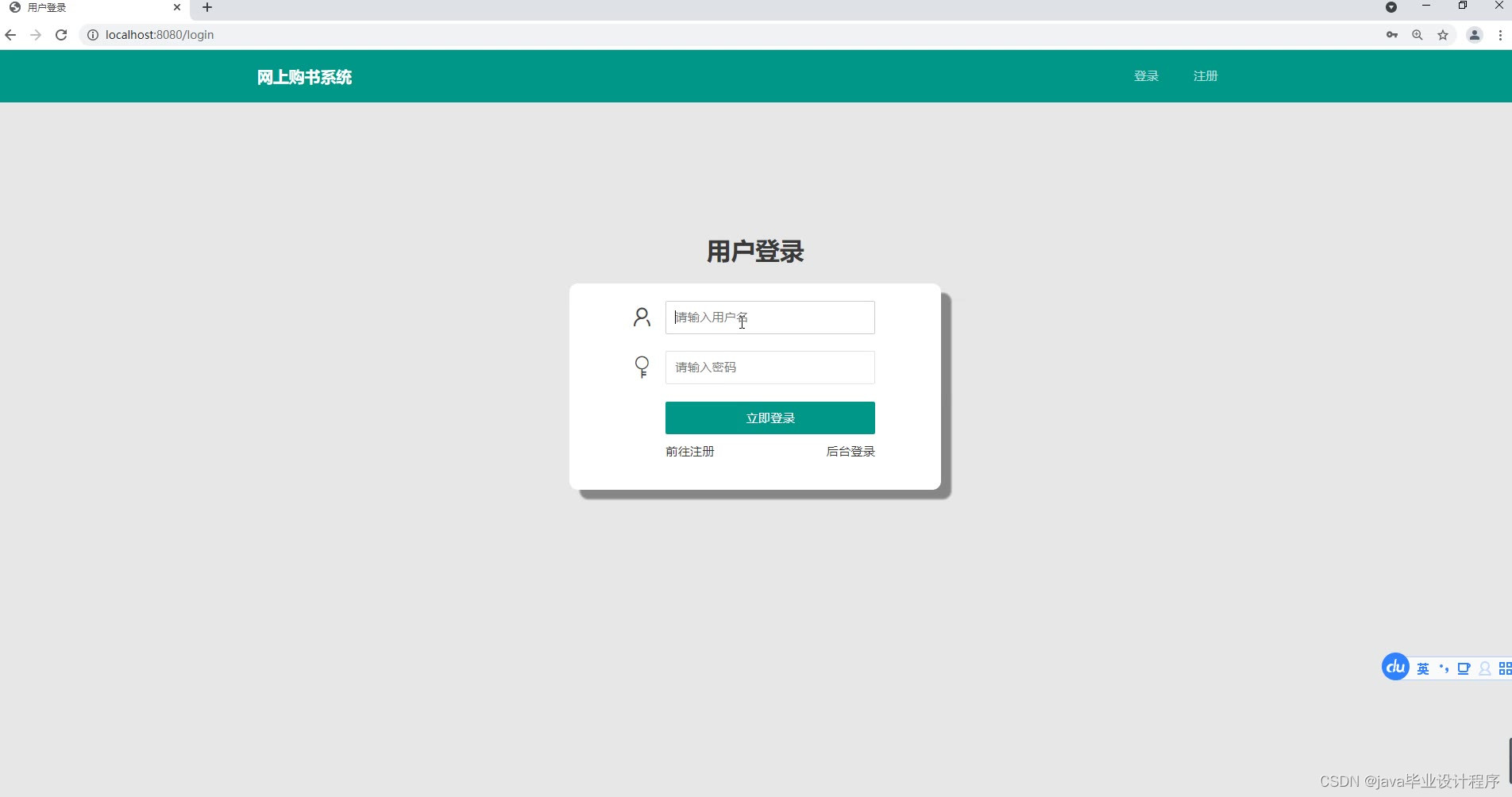Focus the 请输入密码 password field
The image size is (1512, 797).
770,368
